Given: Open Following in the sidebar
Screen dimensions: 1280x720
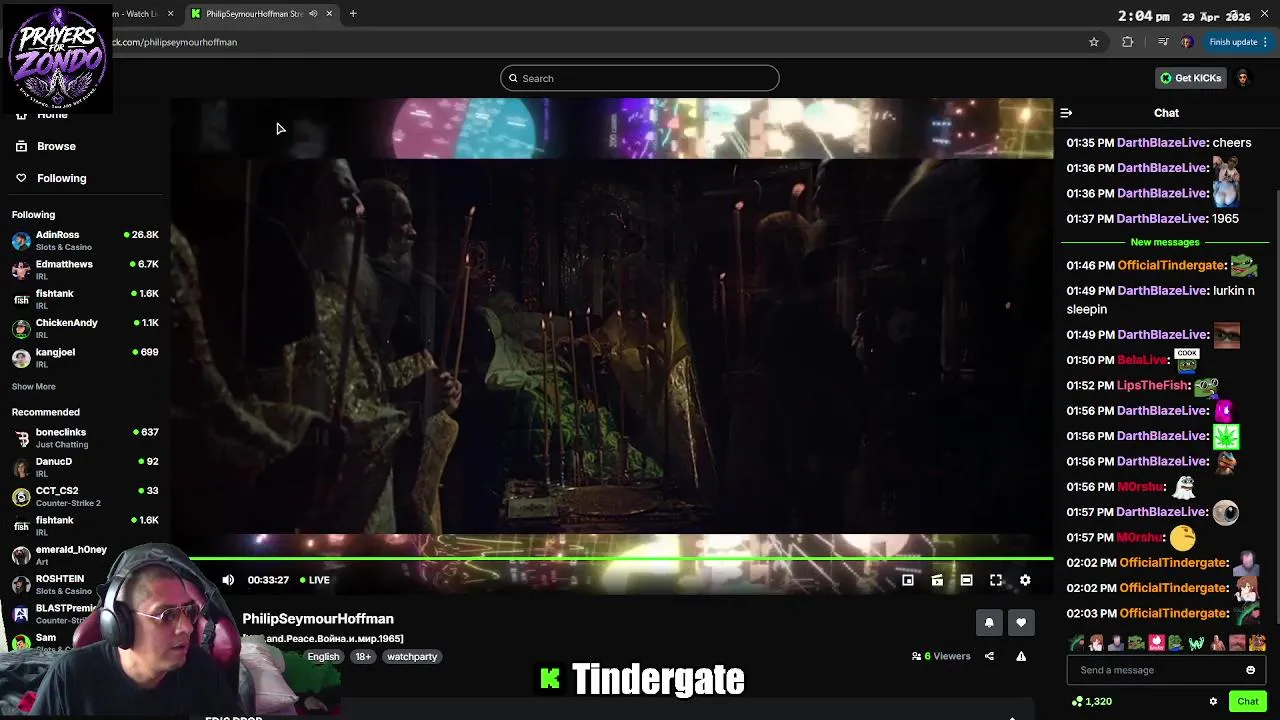Looking at the screenshot, I should pyautogui.click(x=61, y=178).
